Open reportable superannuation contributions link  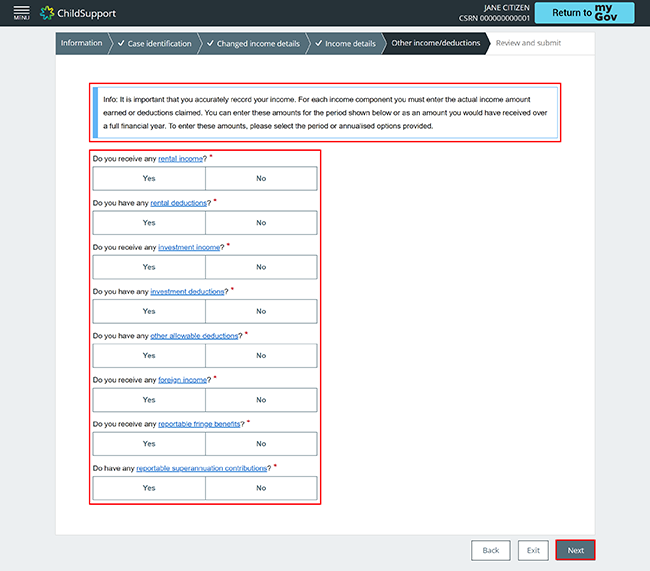[201, 468]
